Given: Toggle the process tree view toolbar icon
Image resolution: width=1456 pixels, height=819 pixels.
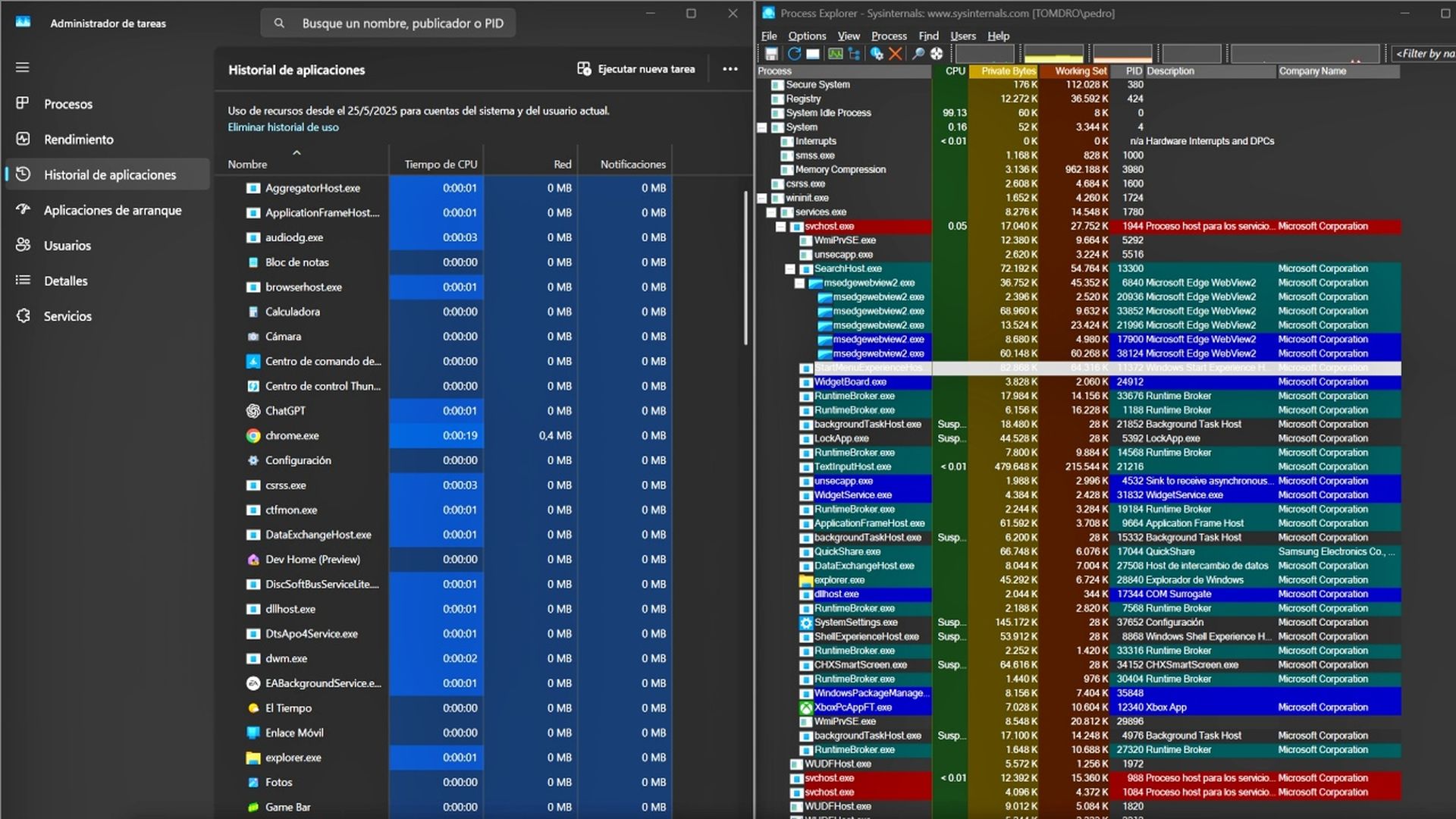Looking at the screenshot, I should pyautogui.click(x=854, y=53).
